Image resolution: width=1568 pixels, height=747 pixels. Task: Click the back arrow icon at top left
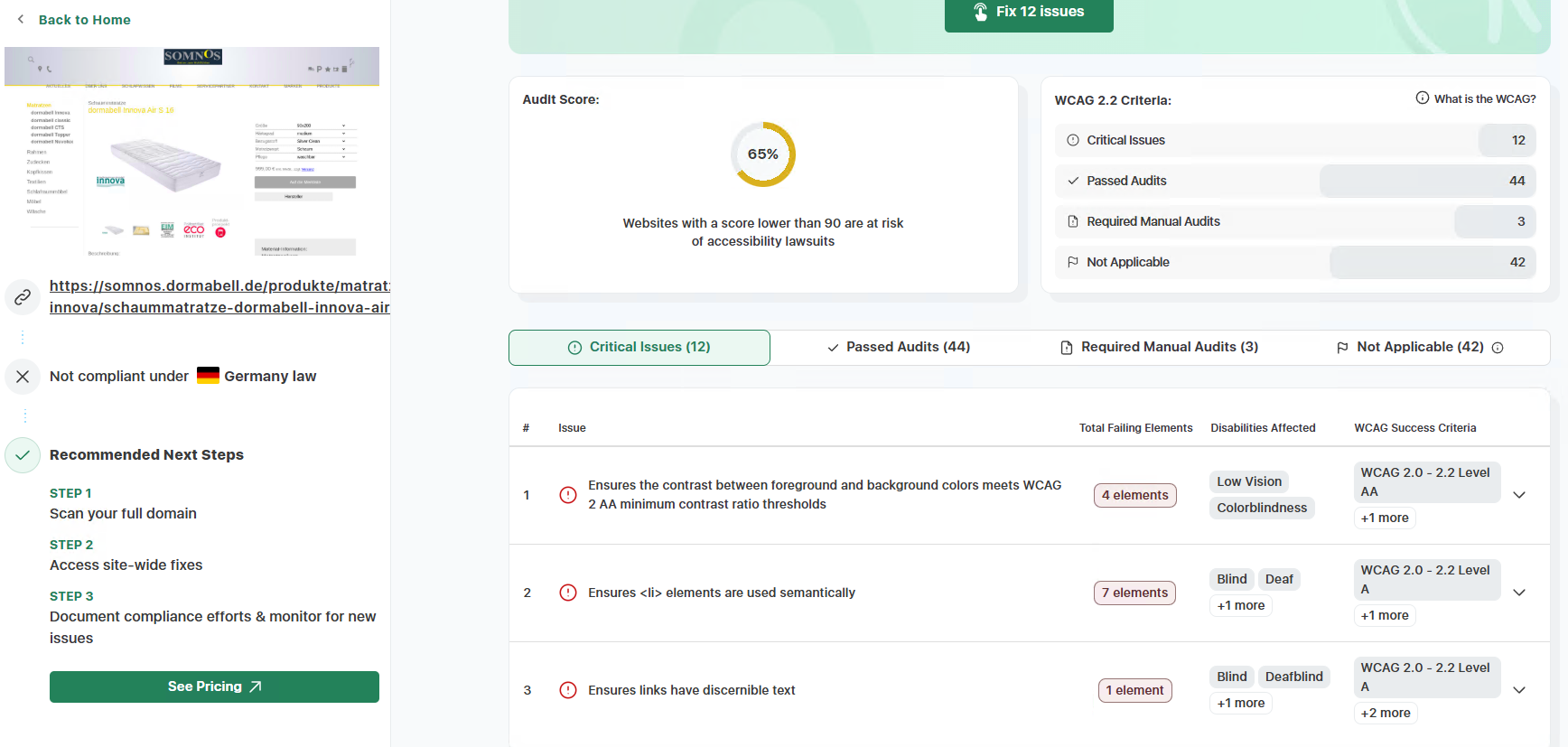click(21, 19)
